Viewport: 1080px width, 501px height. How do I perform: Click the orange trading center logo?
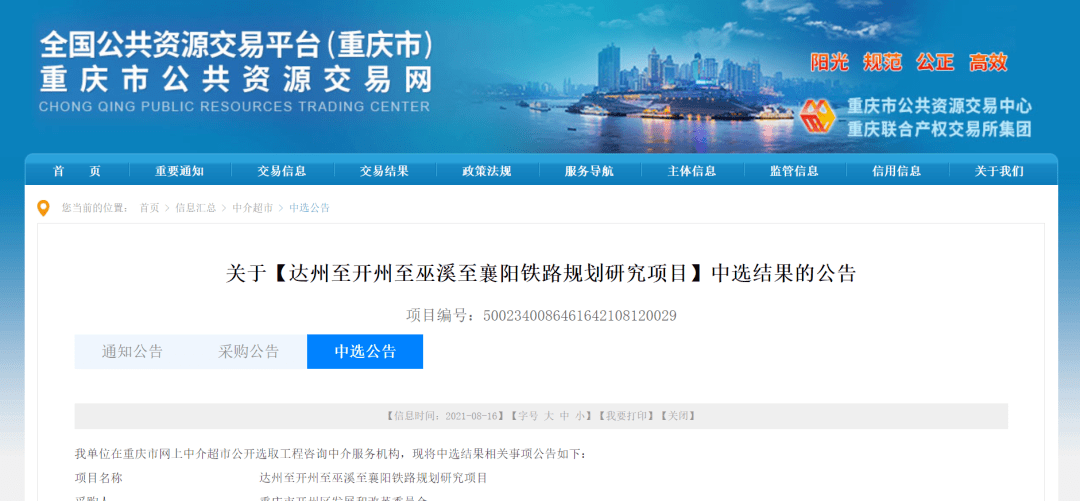click(x=817, y=118)
